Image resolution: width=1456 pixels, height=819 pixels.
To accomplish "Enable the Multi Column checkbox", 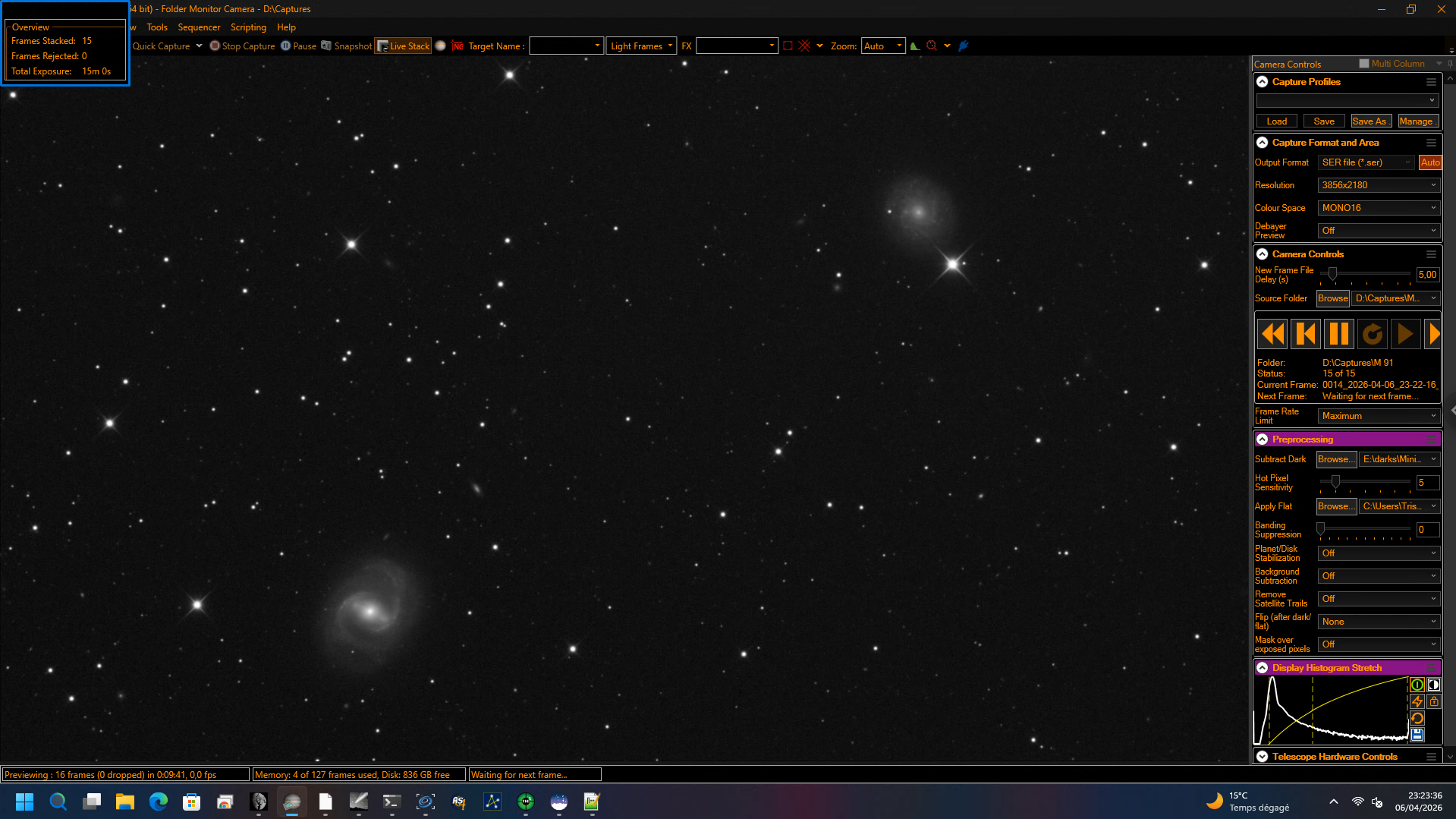I will tap(1364, 64).
